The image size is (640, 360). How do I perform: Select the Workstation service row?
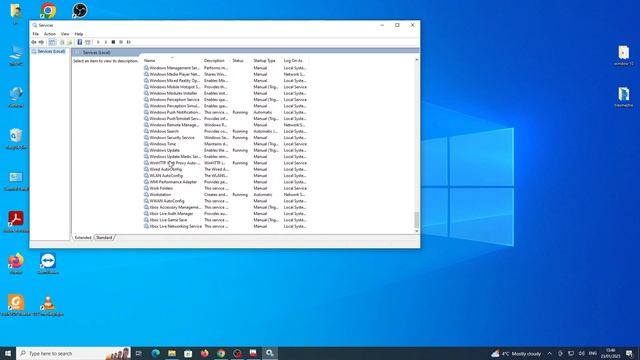[x=225, y=195]
